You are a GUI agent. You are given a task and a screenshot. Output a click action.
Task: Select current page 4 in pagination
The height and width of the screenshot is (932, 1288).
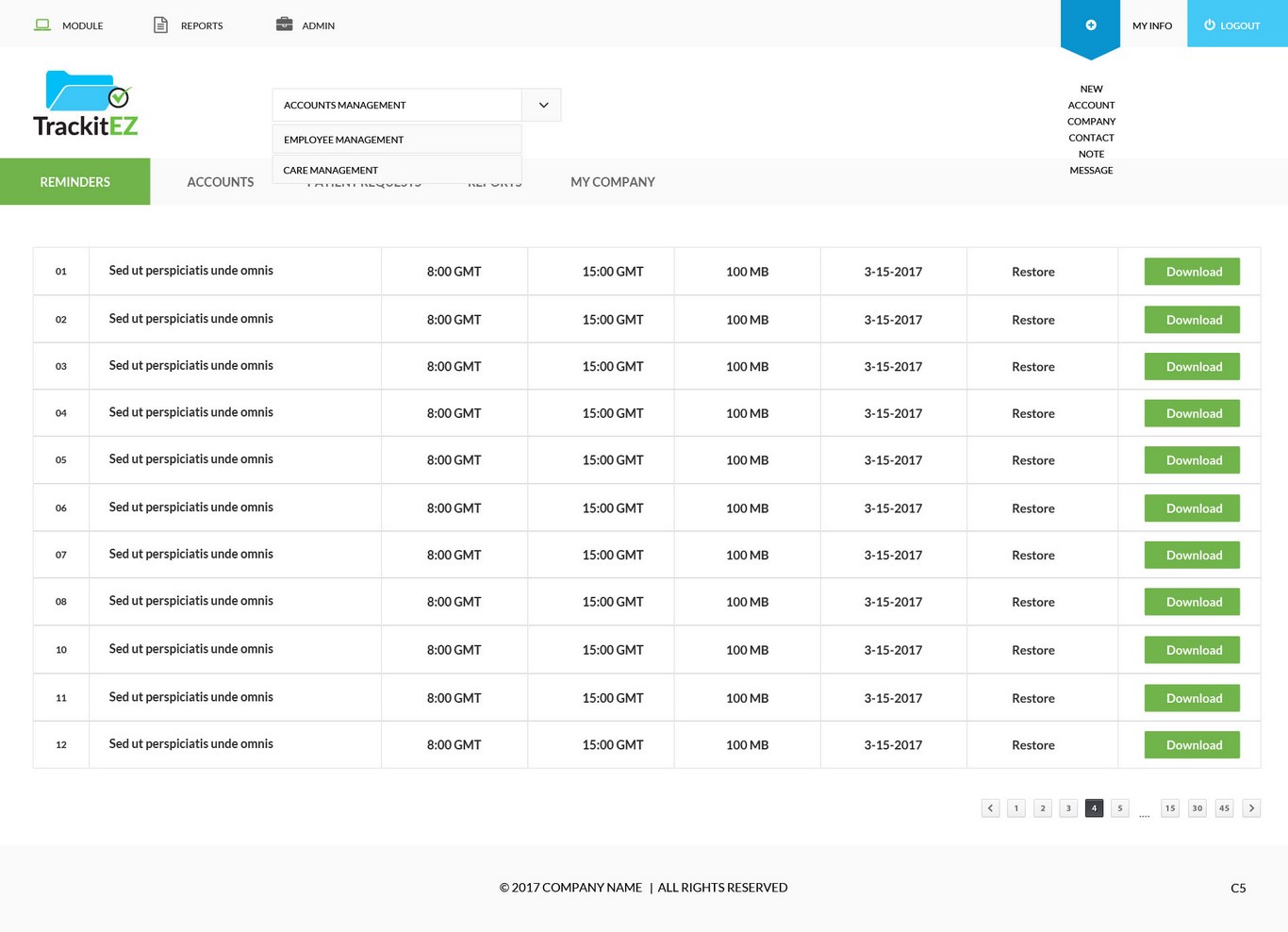1094,808
